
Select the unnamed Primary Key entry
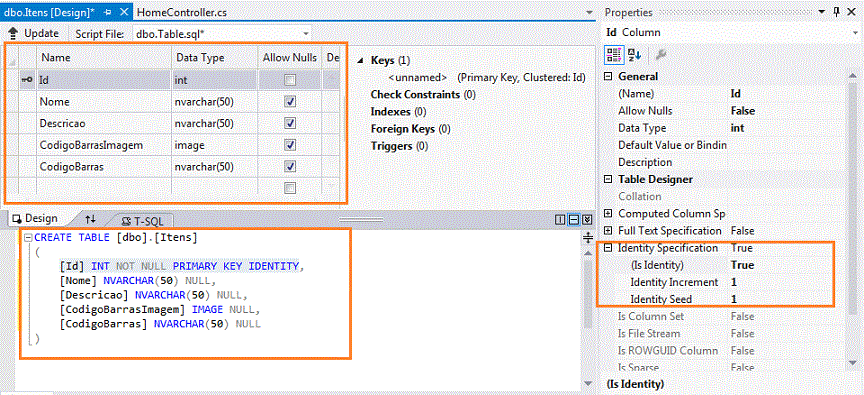tap(486, 78)
